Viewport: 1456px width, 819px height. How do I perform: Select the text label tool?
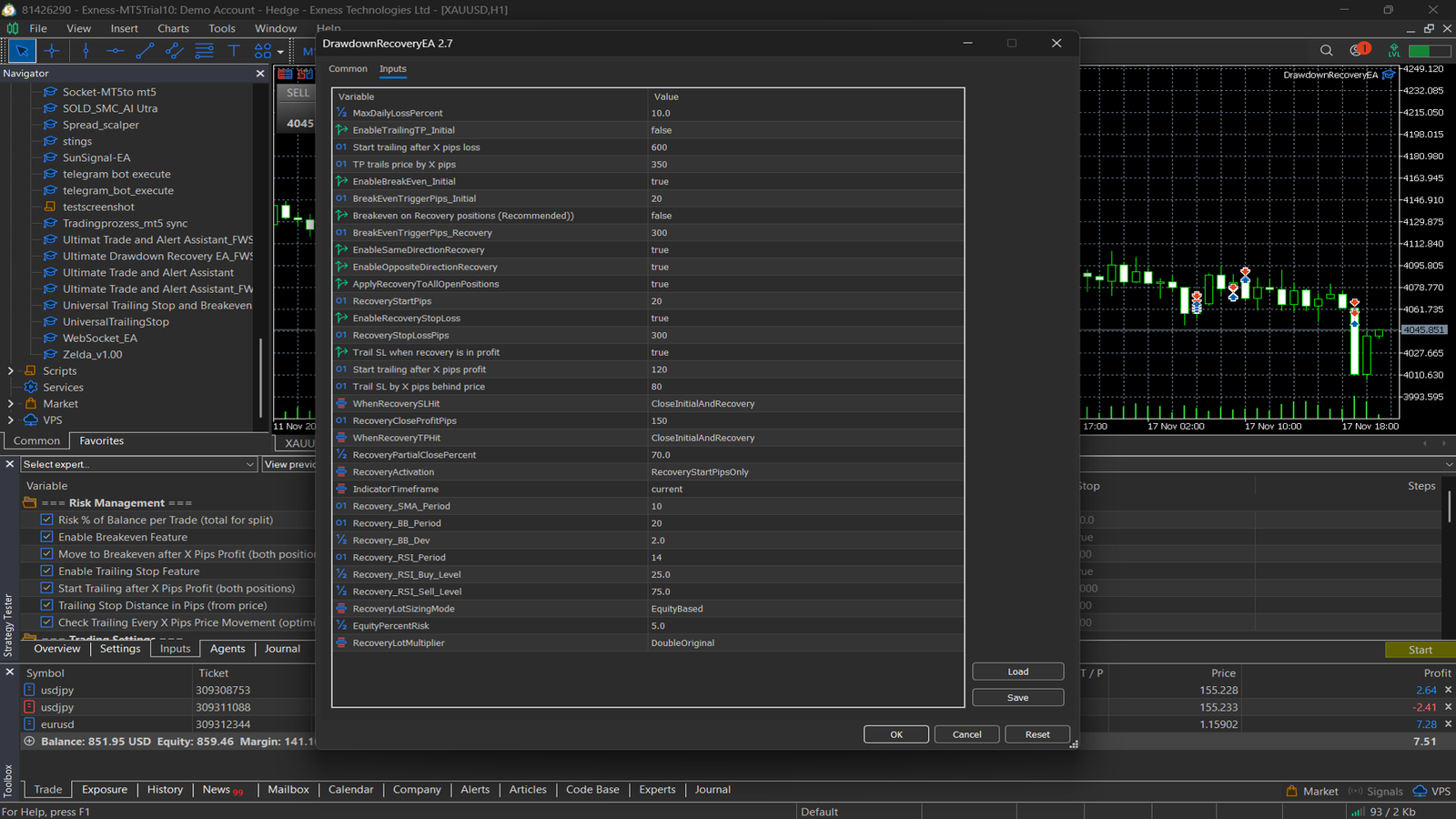233,51
